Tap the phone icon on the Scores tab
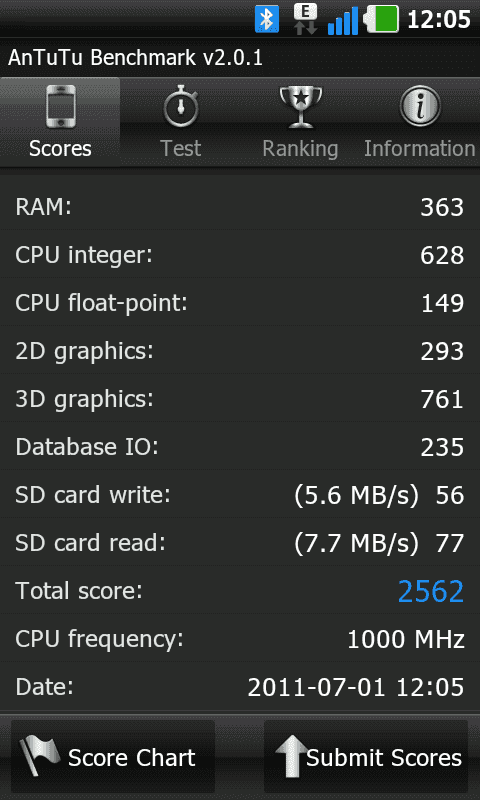The width and height of the screenshot is (480, 800). tap(61, 107)
